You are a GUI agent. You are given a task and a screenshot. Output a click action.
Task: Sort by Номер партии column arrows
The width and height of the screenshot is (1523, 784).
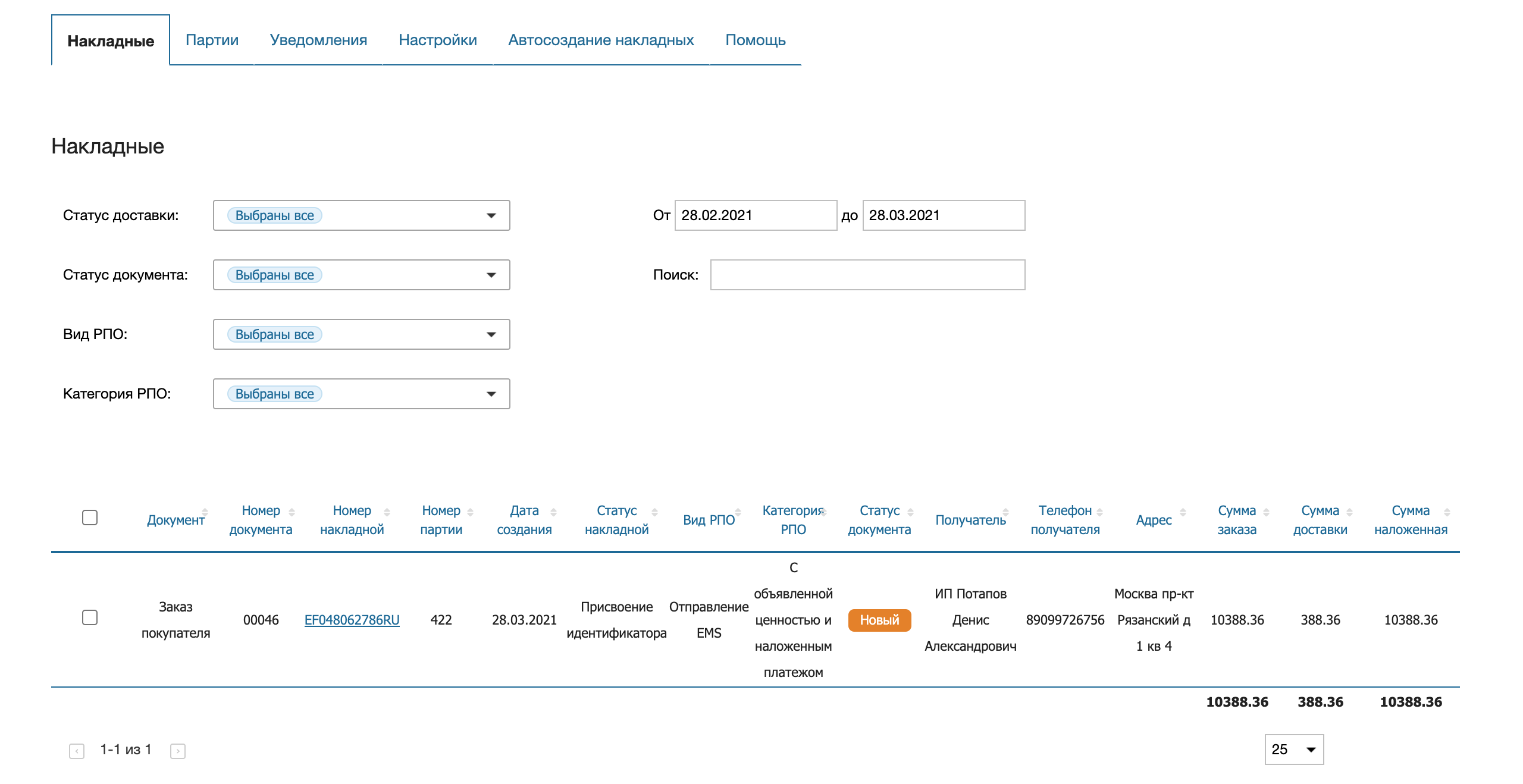click(470, 512)
